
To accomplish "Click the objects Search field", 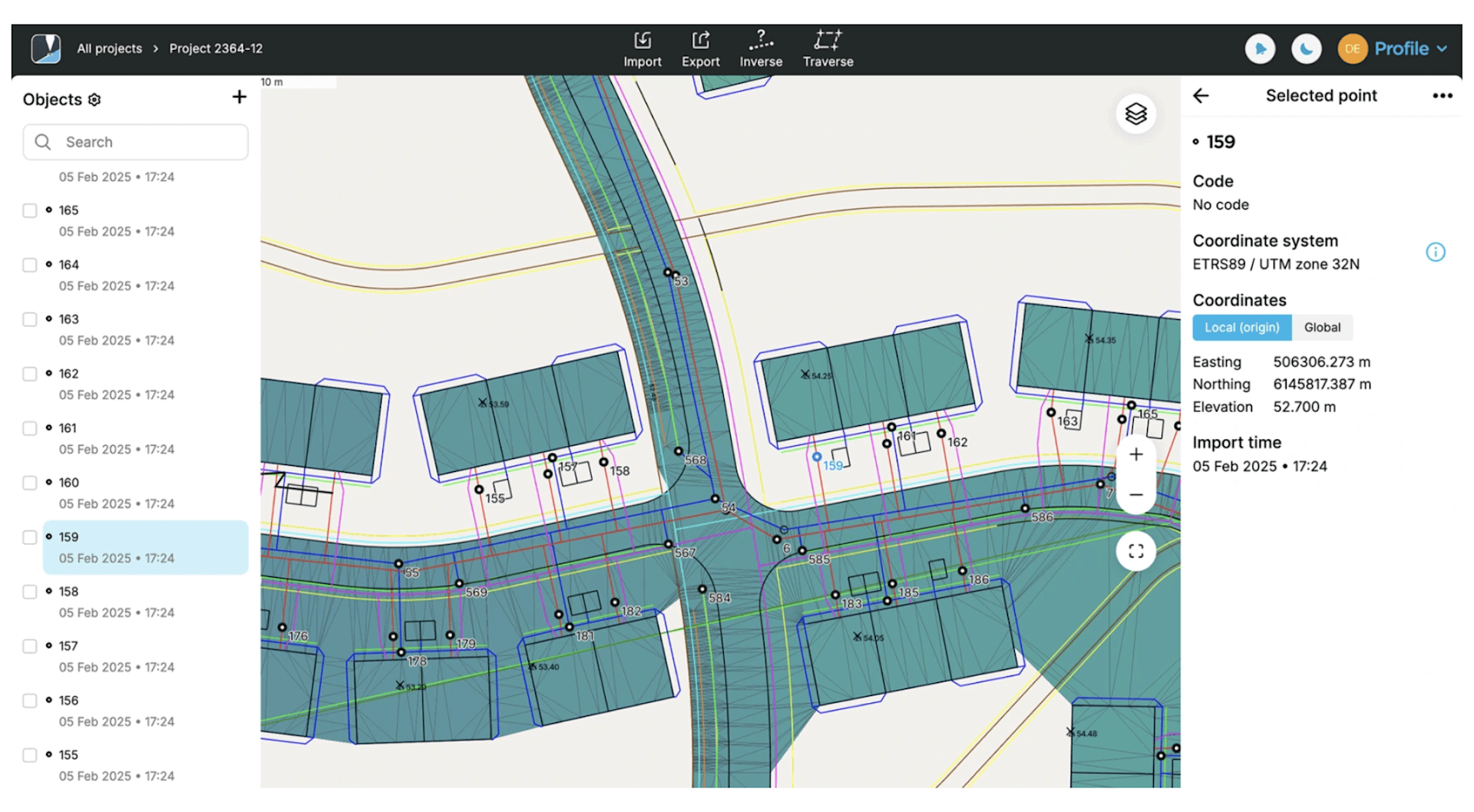I will [136, 143].
